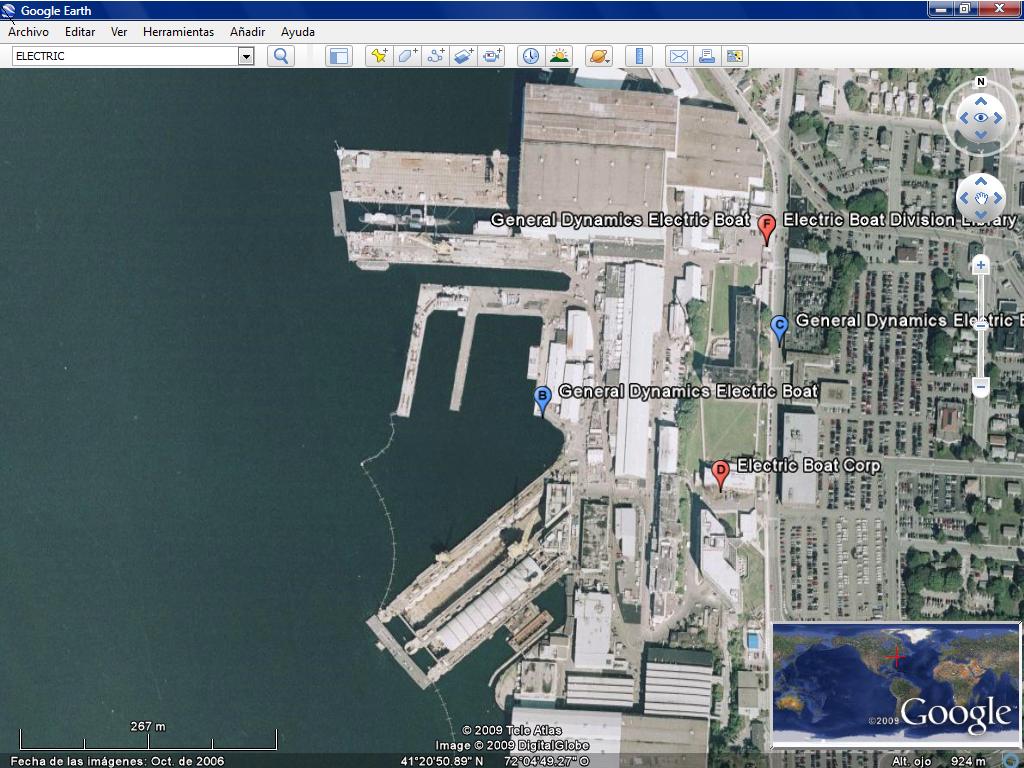The width and height of the screenshot is (1024, 768).
Task: Add a new placemark
Action: [x=379, y=56]
